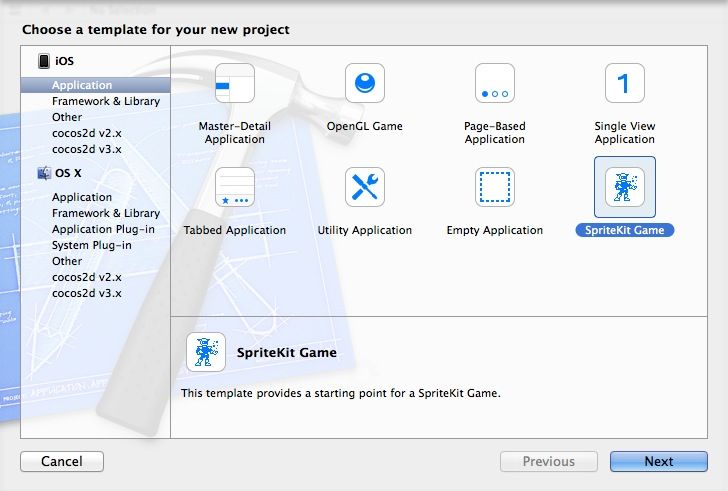Select Application Plug-in category
Screen dimensions: 728x491
click(x=103, y=229)
